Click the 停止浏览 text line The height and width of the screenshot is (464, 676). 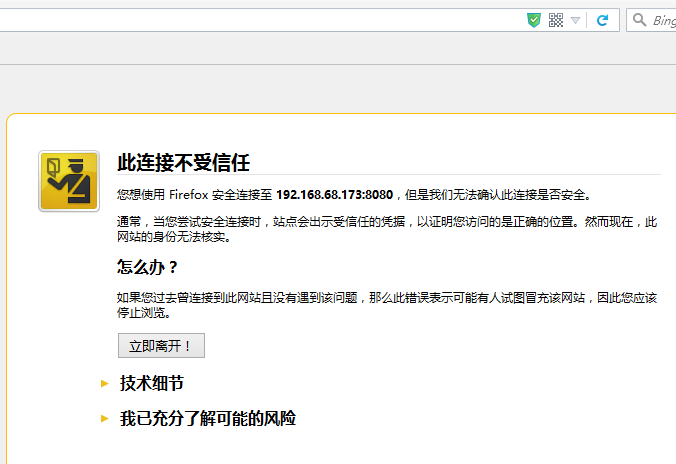point(144,313)
